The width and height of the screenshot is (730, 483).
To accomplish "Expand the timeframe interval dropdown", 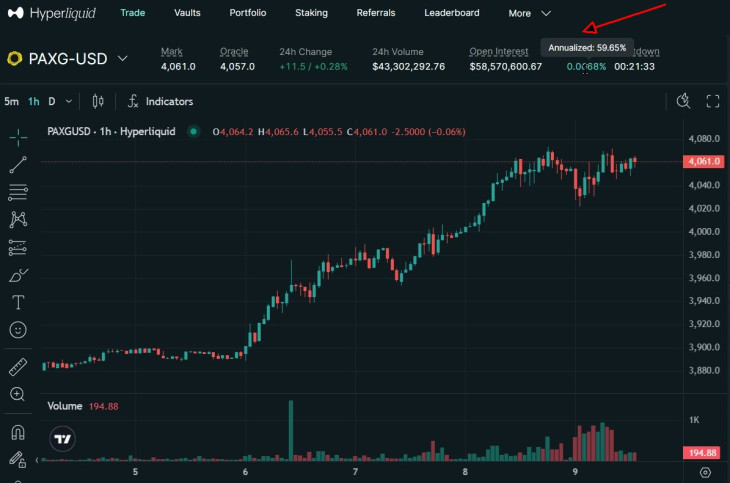I will click(69, 101).
